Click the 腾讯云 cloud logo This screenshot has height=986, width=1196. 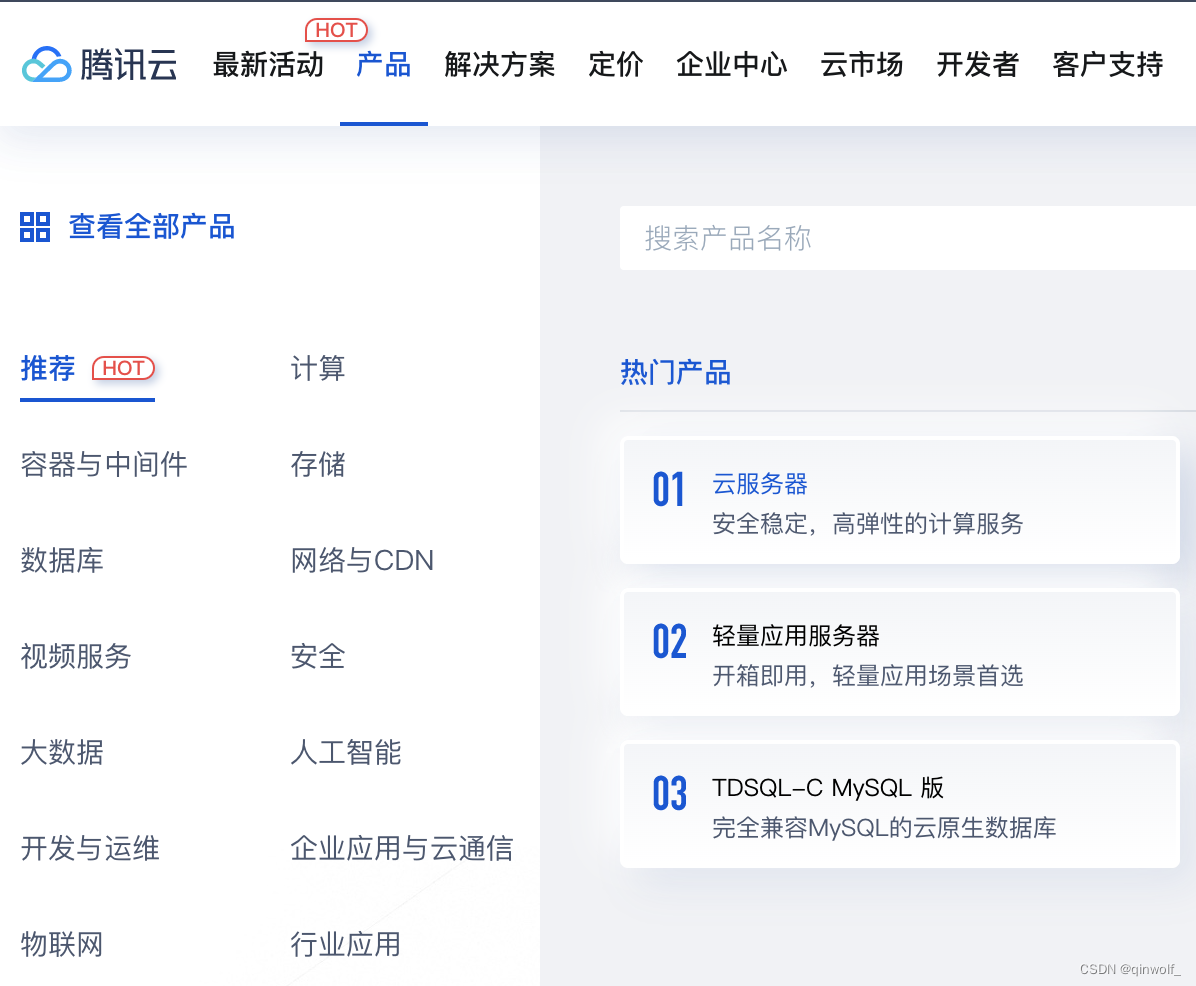tap(97, 64)
